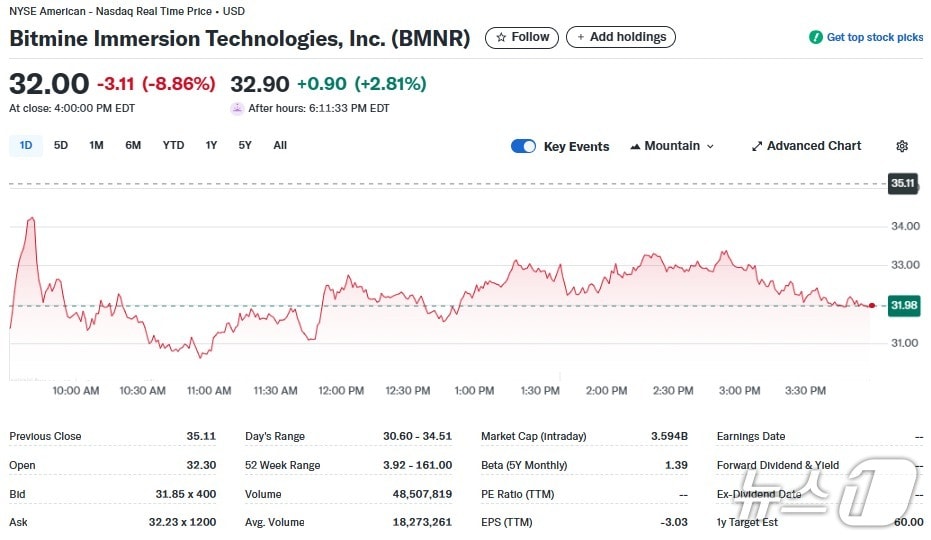The width and height of the screenshot is (931, 540).
Task: Select the 6M range tab
Action: (133, 145)
